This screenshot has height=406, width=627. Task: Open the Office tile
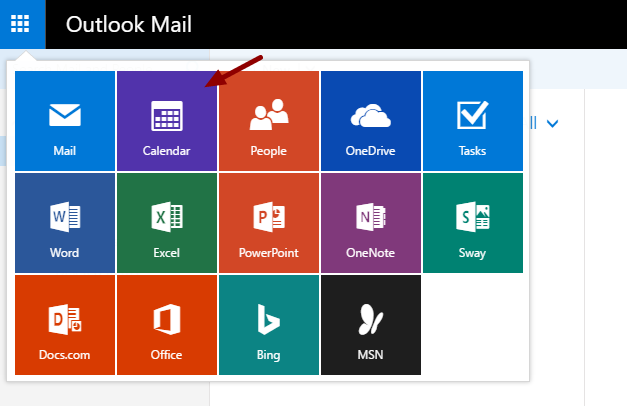coord(167,325)
